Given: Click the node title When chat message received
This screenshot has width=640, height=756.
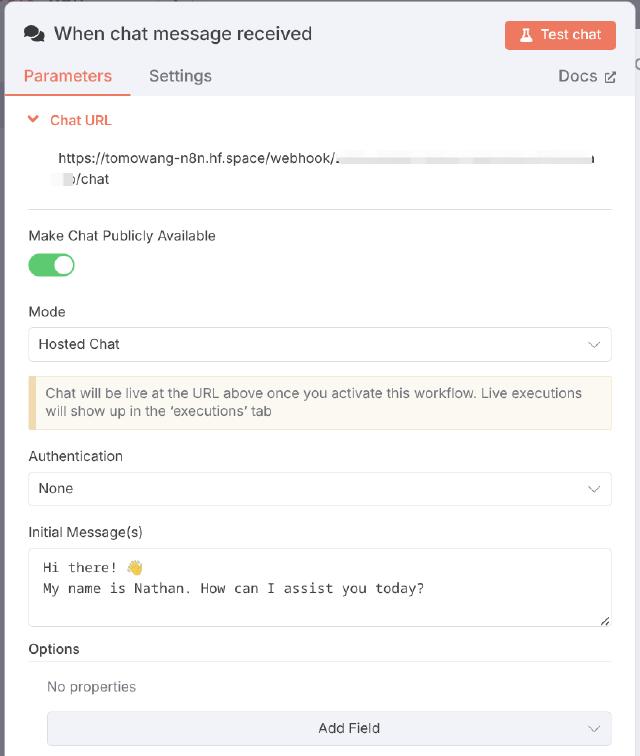Looking at the screenshot, I should coord(183,34).
